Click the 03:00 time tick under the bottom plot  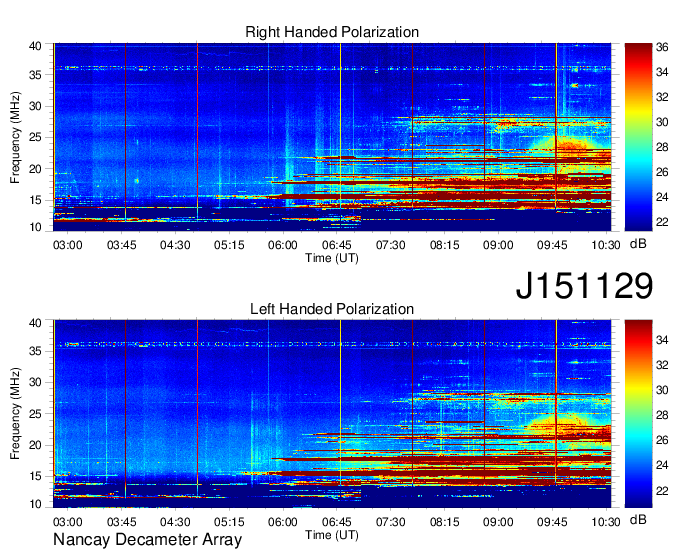(68, 522)
